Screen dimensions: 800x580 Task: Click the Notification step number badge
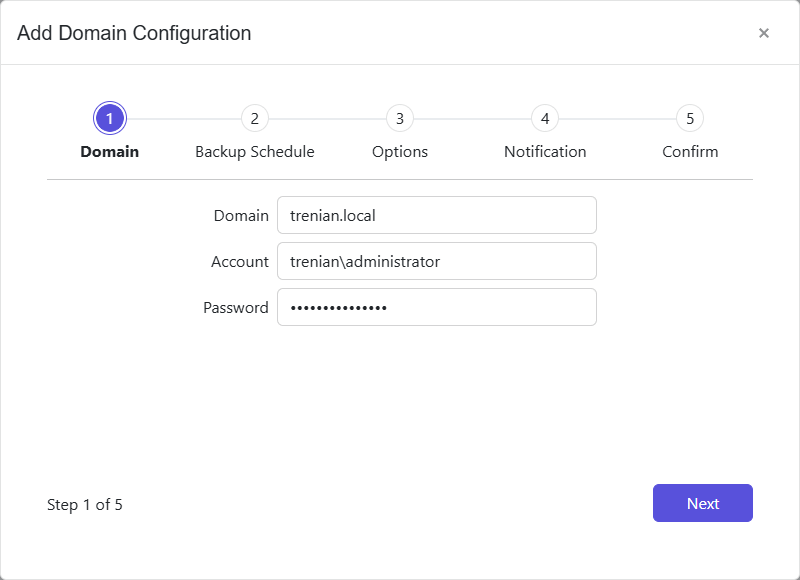[545, 117]
